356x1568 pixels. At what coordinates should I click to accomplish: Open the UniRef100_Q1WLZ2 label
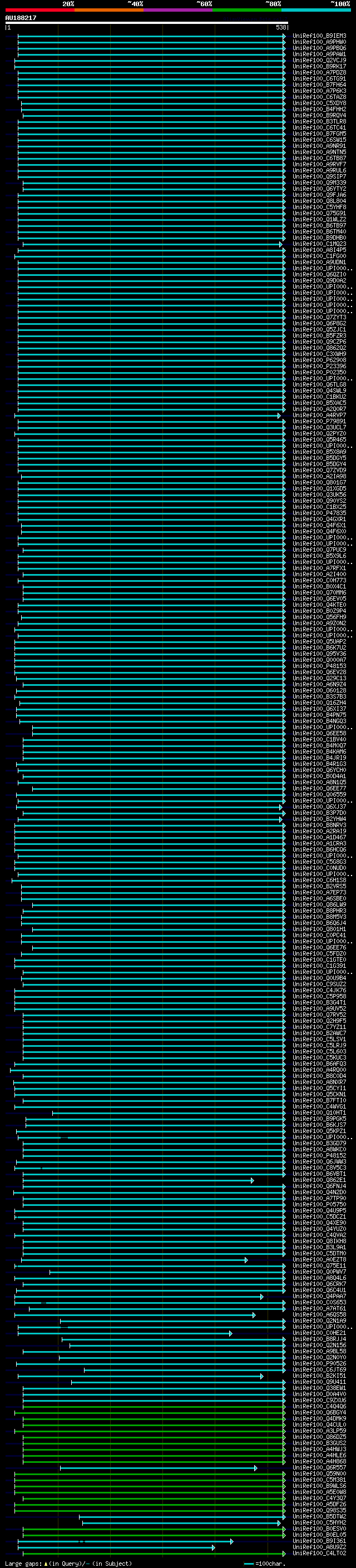(x=319, y=219)
